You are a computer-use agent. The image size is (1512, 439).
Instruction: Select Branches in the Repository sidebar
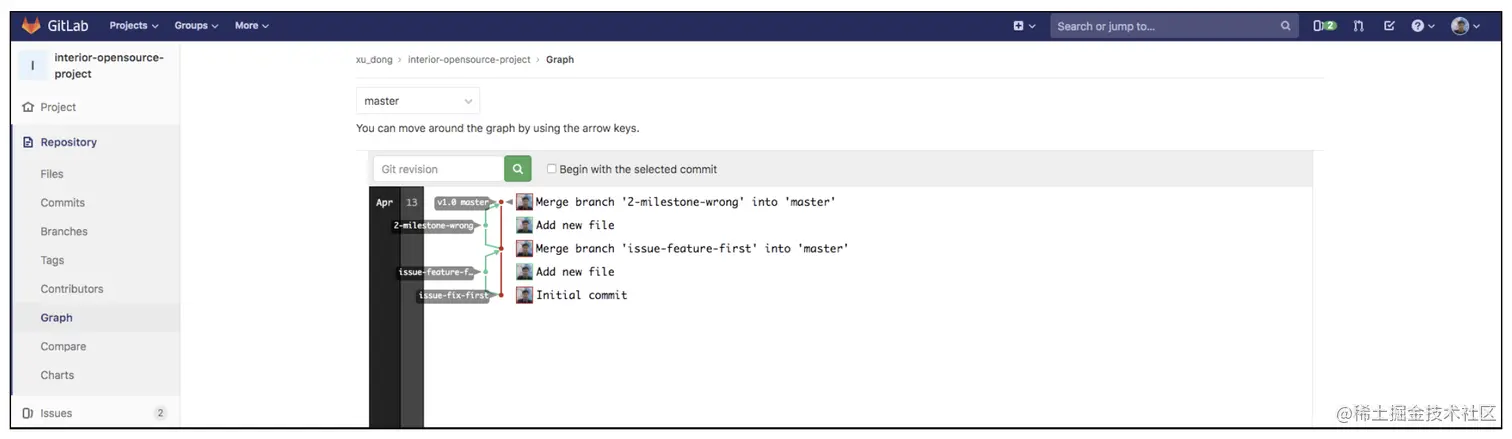64,231
